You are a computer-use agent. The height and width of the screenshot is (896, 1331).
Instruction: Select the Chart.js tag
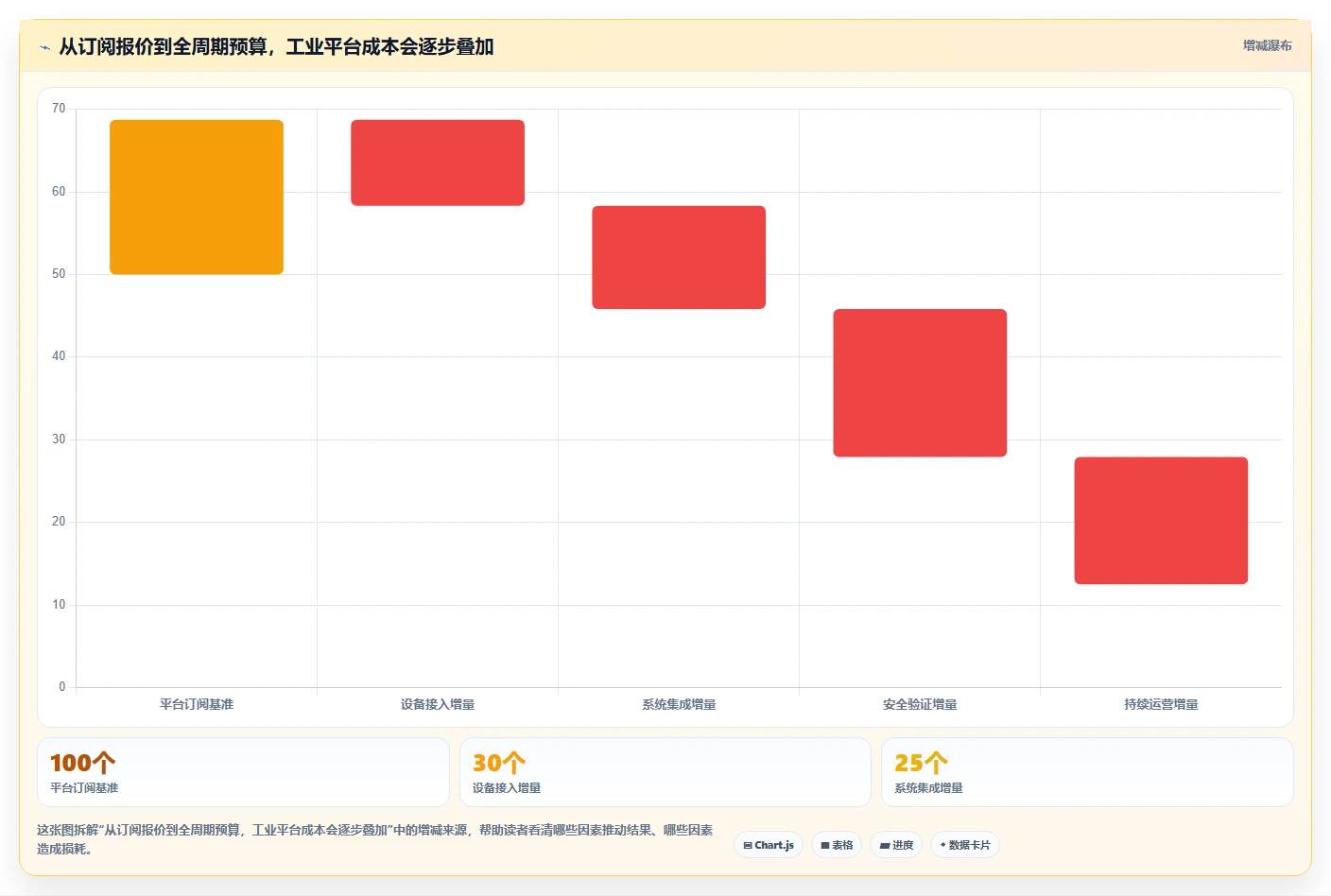coord(769,845)
